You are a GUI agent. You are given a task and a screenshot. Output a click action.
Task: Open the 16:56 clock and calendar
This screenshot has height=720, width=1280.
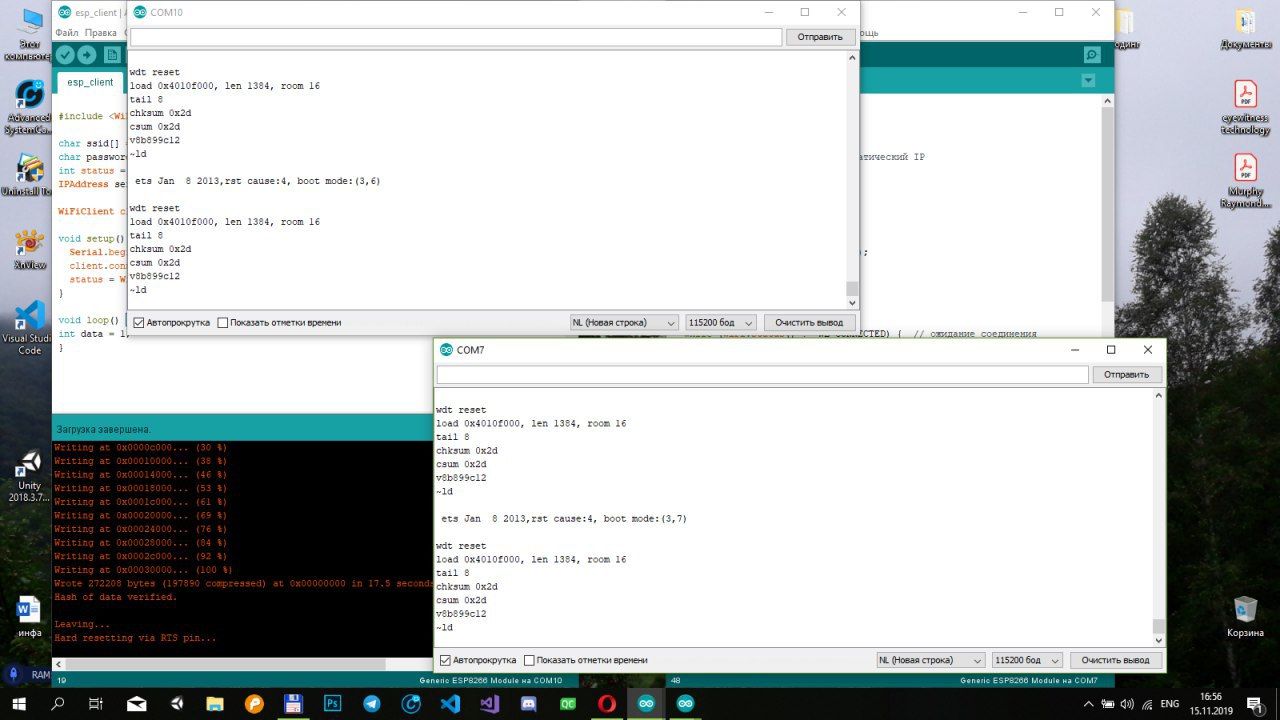pyautogui.click(x=1211, y=704)
